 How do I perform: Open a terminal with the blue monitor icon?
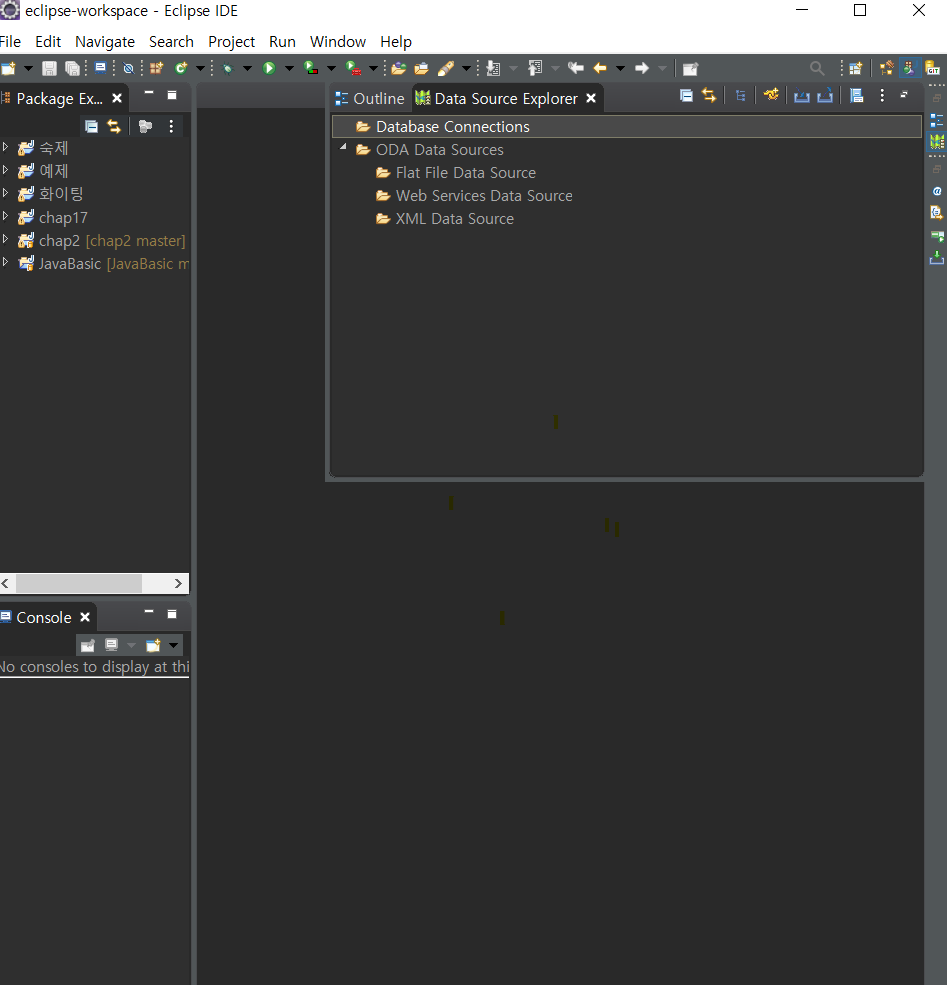point(100,68)
